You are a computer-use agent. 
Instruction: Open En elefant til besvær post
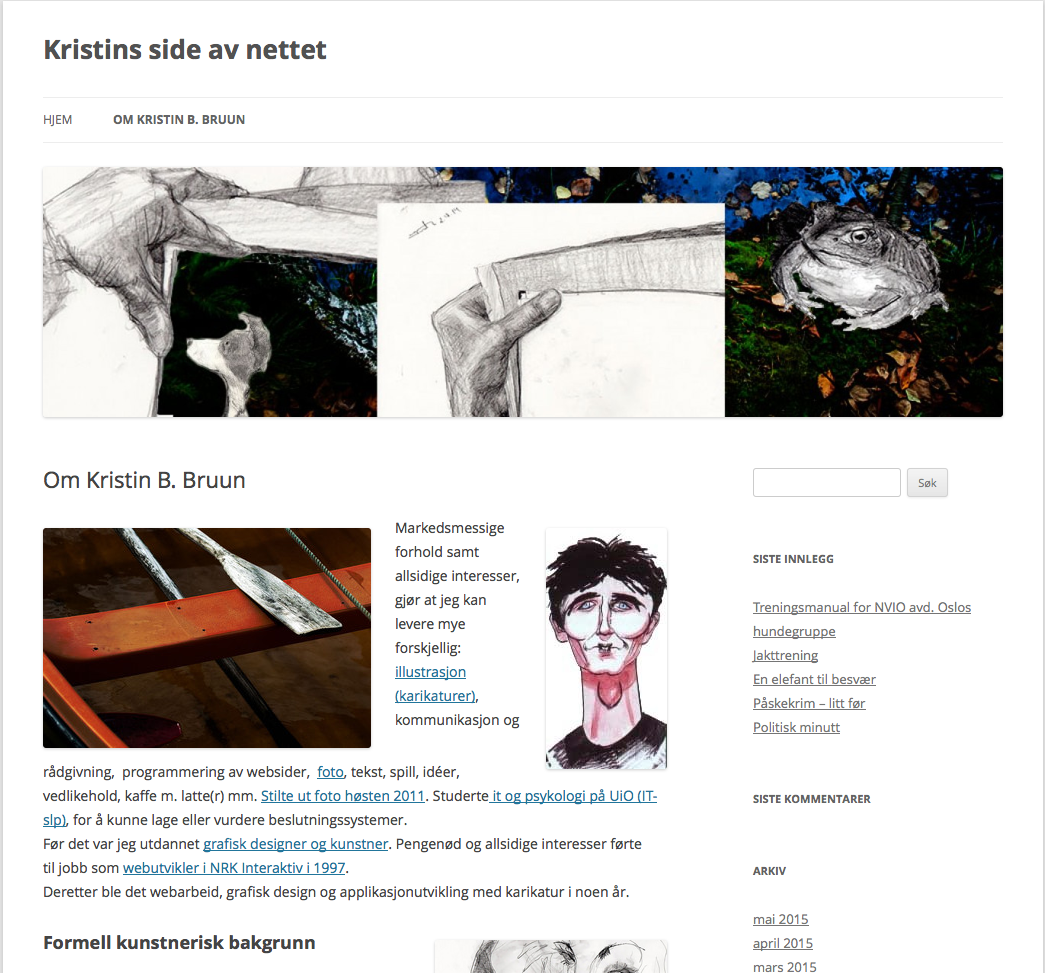[814, 679]
